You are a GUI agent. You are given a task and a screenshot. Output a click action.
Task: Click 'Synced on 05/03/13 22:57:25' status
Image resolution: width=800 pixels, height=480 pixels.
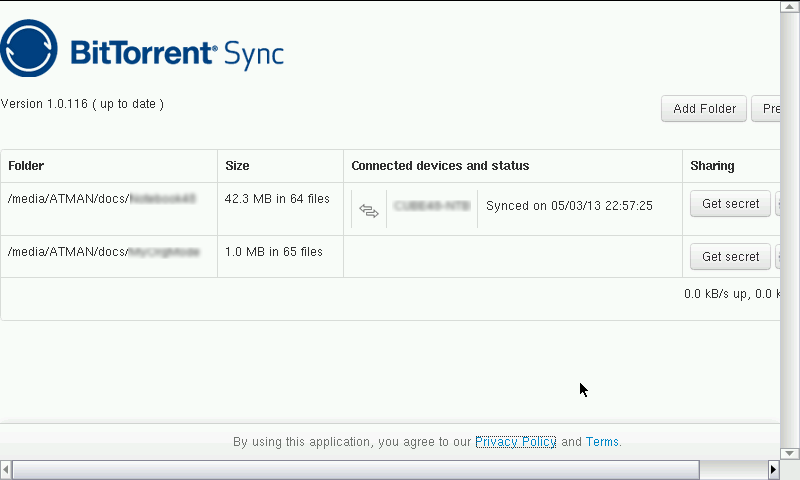click(x=569, y=206)
